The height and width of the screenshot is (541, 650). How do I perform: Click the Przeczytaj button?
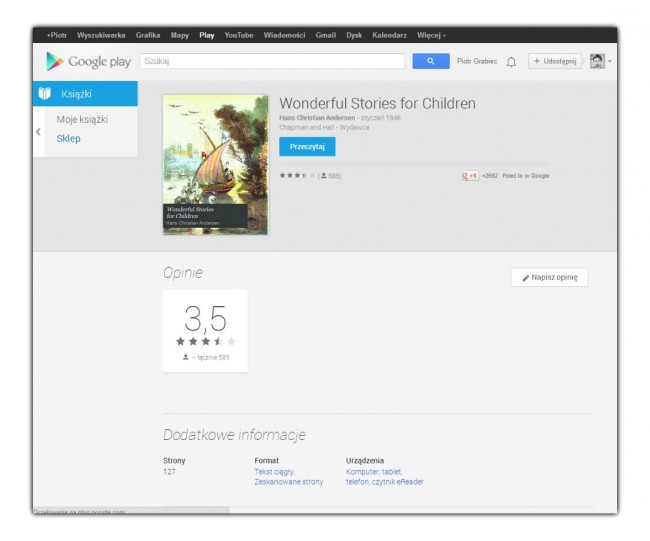(307, 147)
